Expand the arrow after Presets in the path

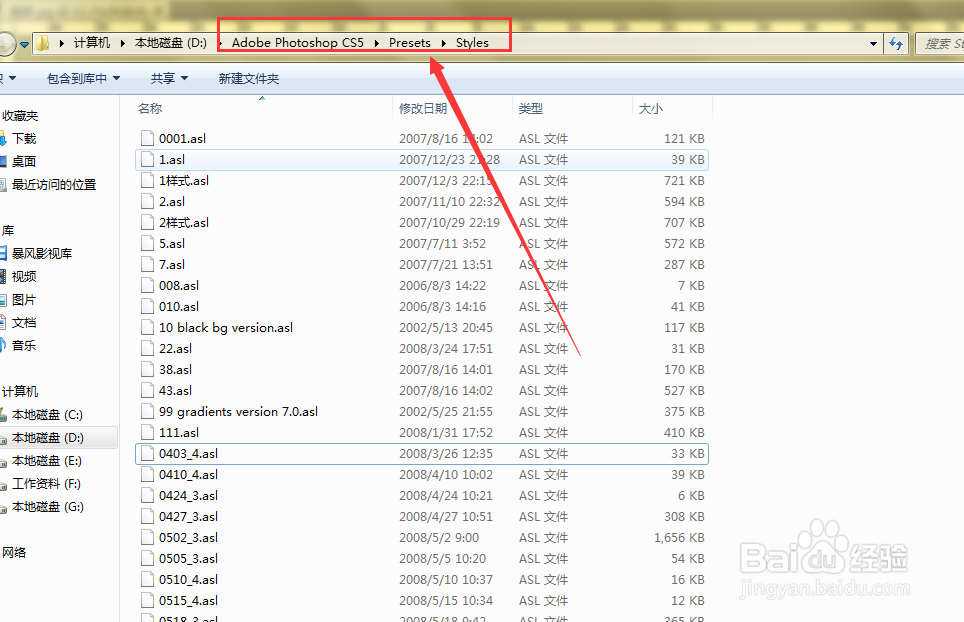[443, 43]
